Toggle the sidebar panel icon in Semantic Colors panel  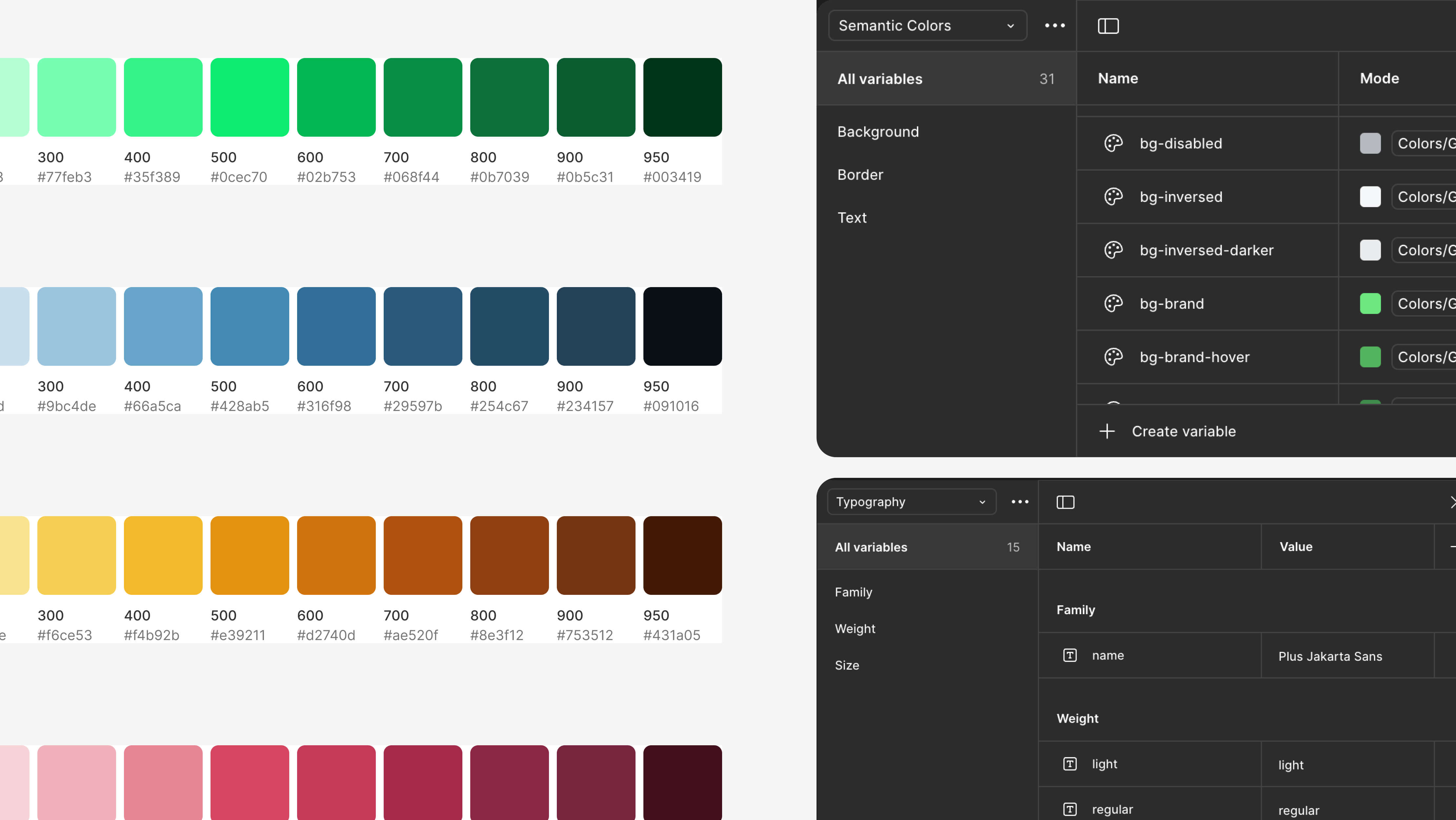point(1108,26)
